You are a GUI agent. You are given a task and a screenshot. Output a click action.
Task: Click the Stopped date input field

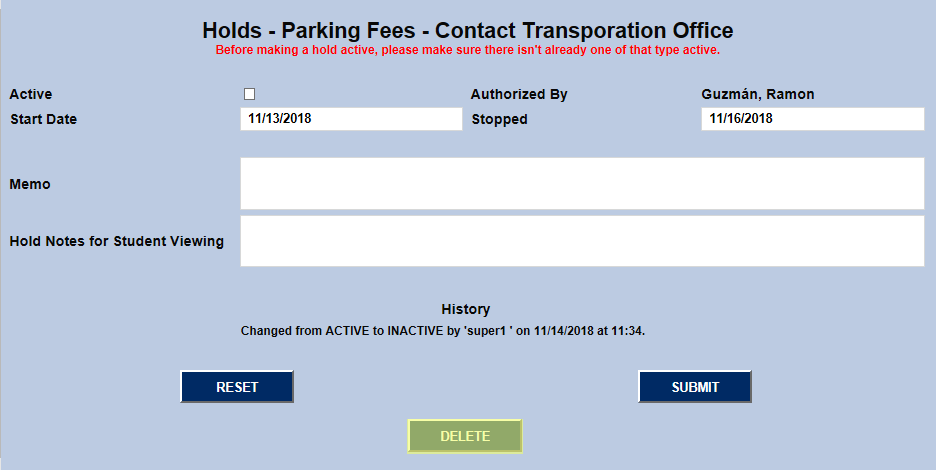pyautogui.click(x=812, y=119)
